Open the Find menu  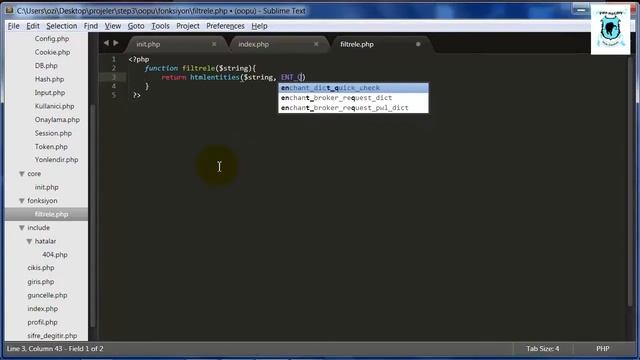pos(91,26)
